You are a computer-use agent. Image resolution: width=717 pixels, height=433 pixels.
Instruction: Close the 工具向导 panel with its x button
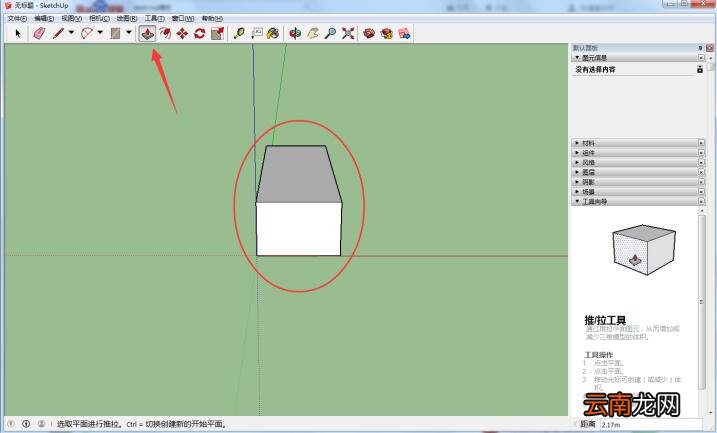[701, 201]
